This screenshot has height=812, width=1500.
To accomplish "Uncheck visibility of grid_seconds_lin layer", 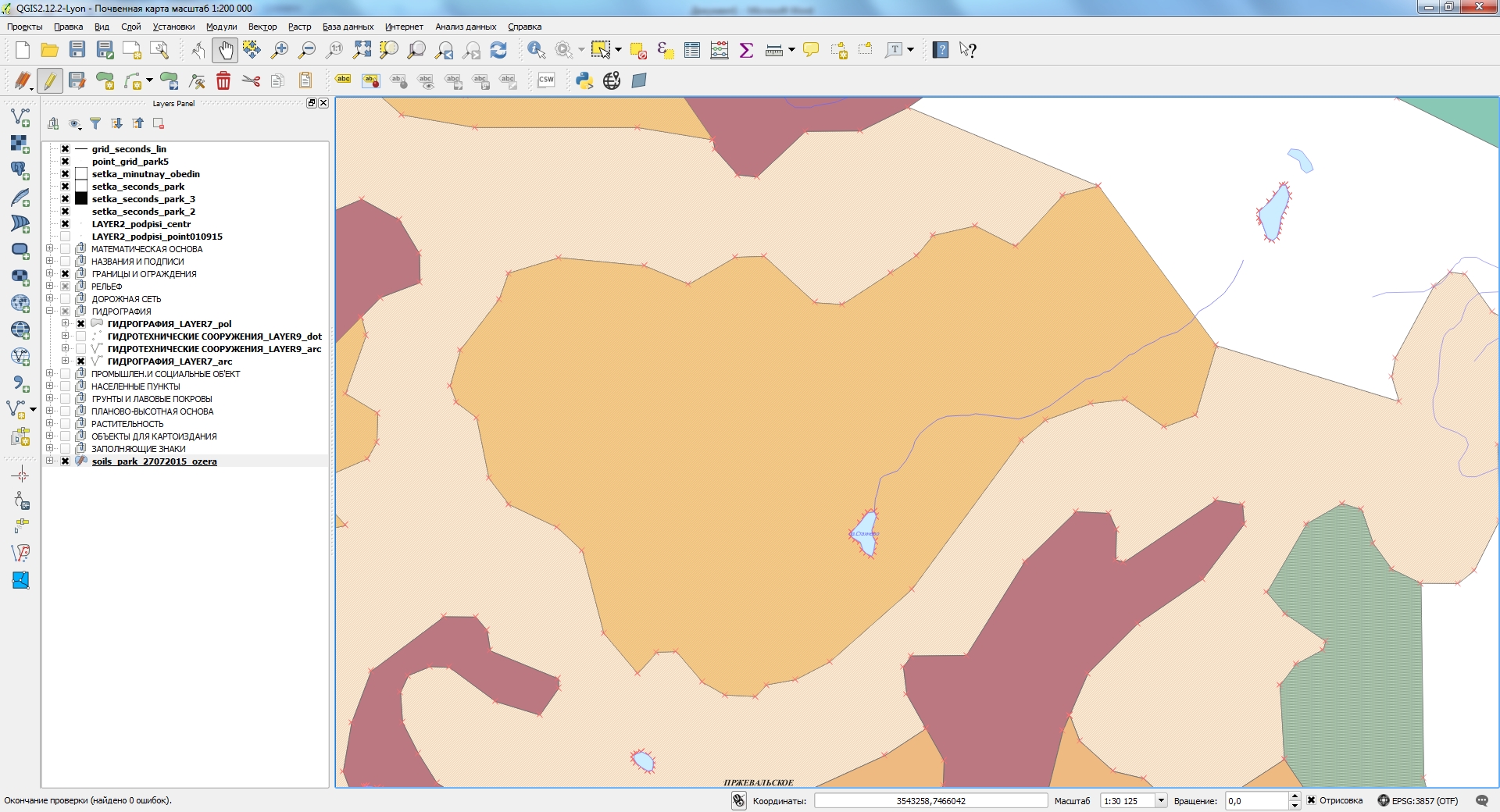I will coord(65,149).
